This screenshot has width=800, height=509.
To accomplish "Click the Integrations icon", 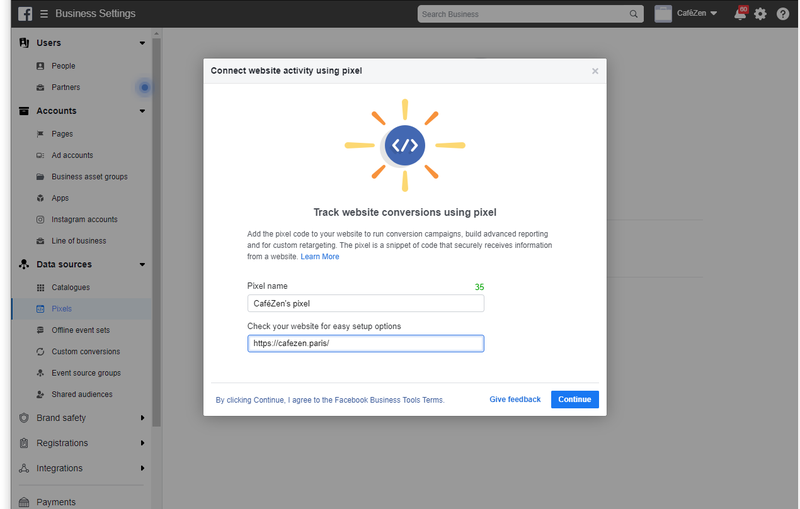I will pyautogui.click(x=24, y=468).
